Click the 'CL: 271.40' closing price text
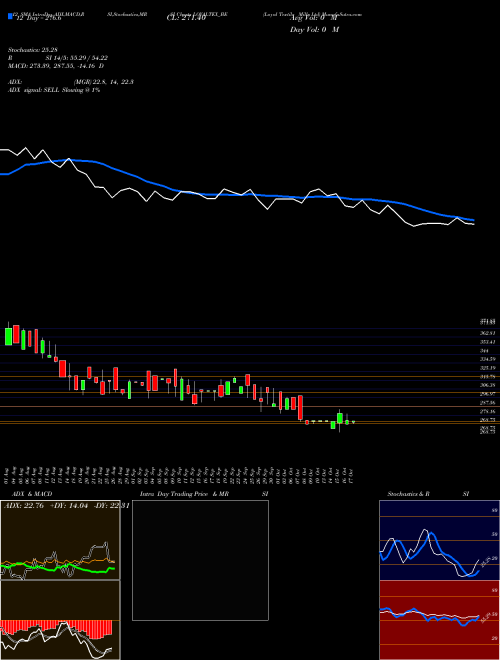The image size is (500, 660). tap(186, 18)
